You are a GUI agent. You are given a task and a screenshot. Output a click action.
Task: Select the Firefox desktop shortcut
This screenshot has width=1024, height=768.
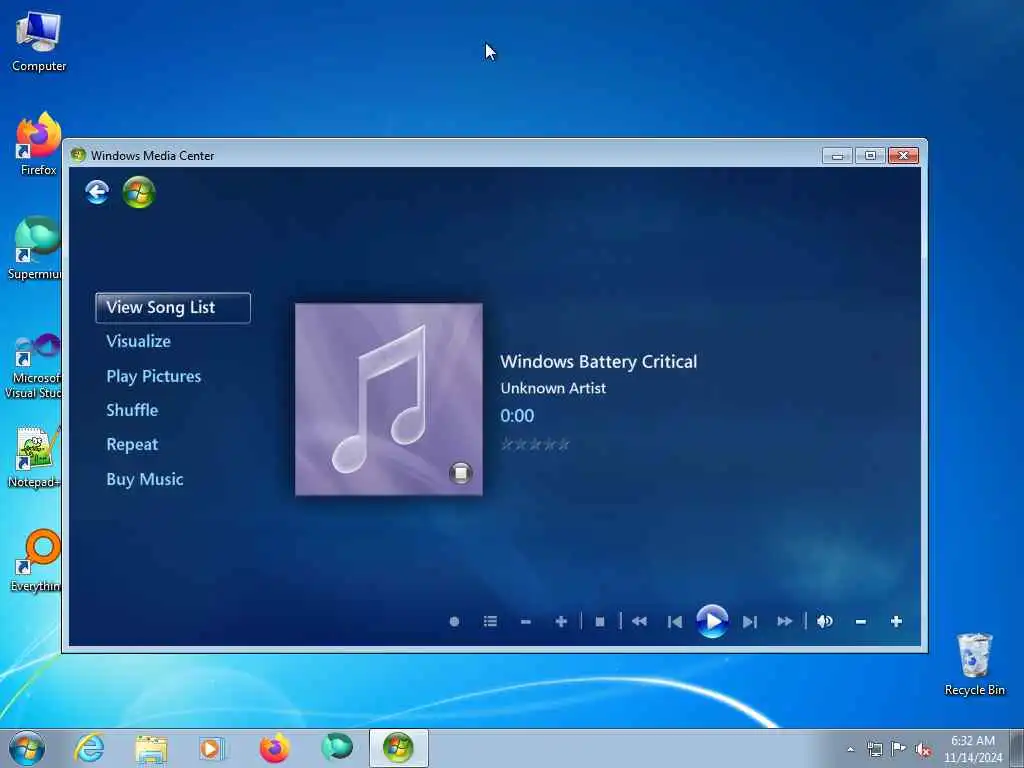[39, 144]
